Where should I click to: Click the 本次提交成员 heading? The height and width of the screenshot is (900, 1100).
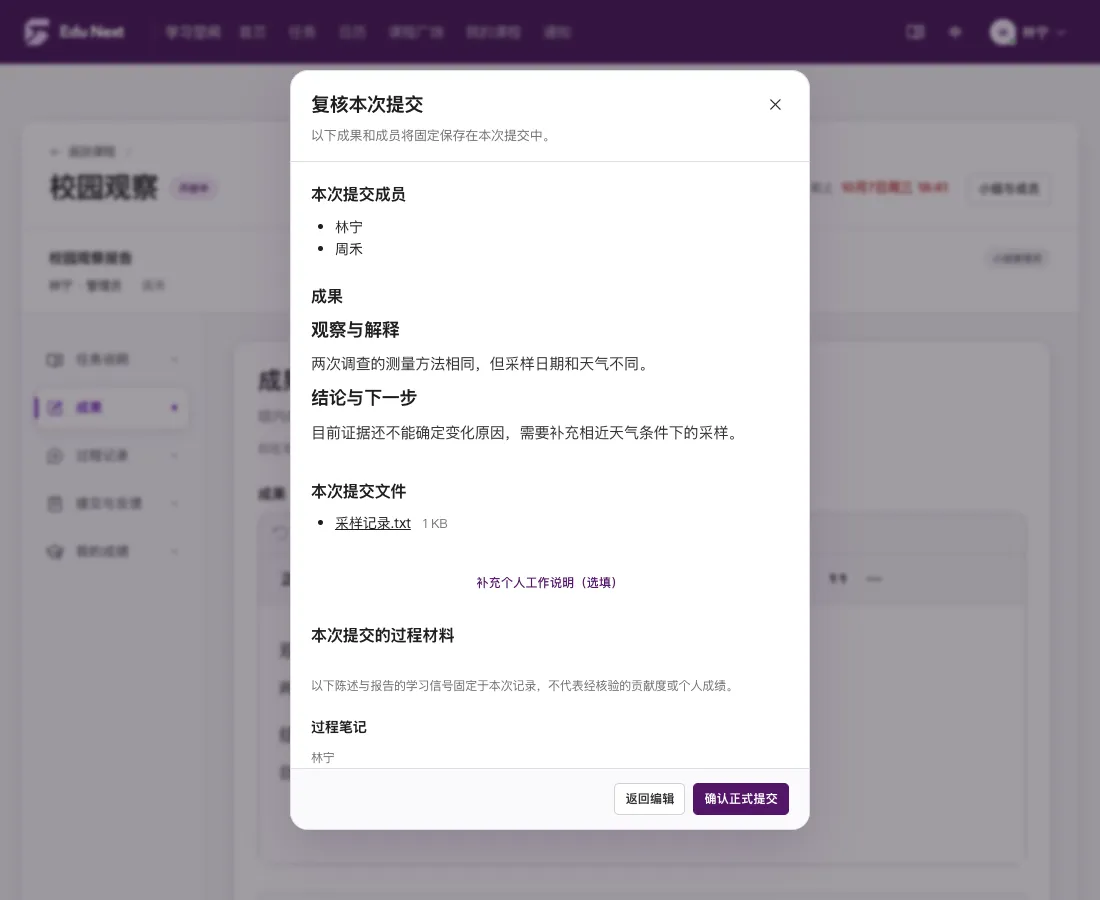point(358,194)
